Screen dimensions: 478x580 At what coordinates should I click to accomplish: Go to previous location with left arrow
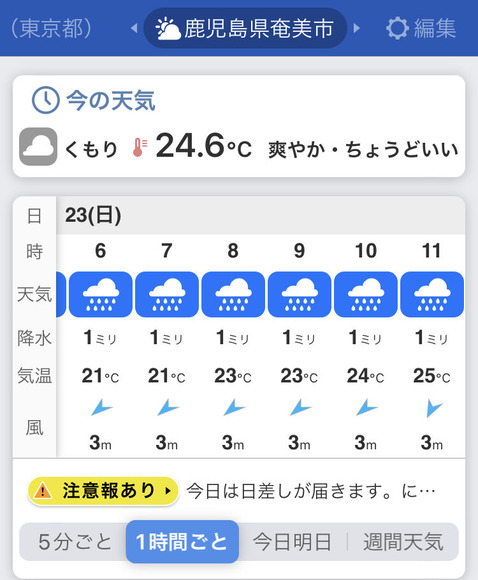click(134, 28)
